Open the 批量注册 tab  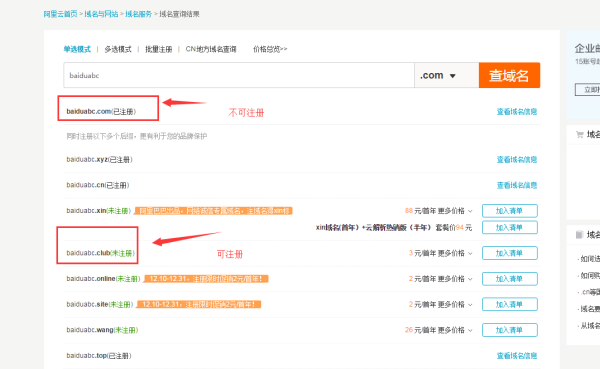pyautogui.click(x=158, y=49)
